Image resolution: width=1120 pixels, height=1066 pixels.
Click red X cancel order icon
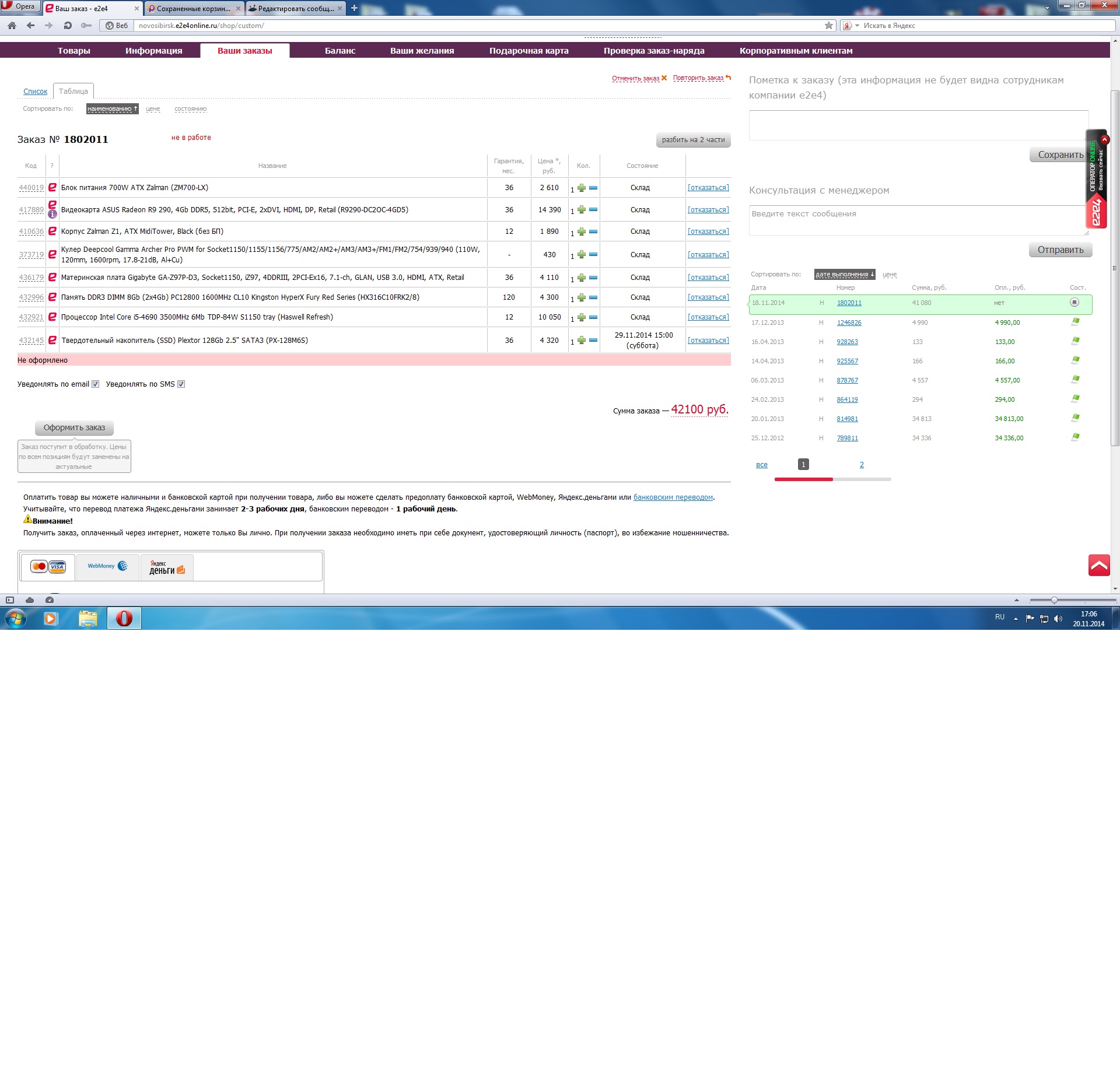pos(664,78)
